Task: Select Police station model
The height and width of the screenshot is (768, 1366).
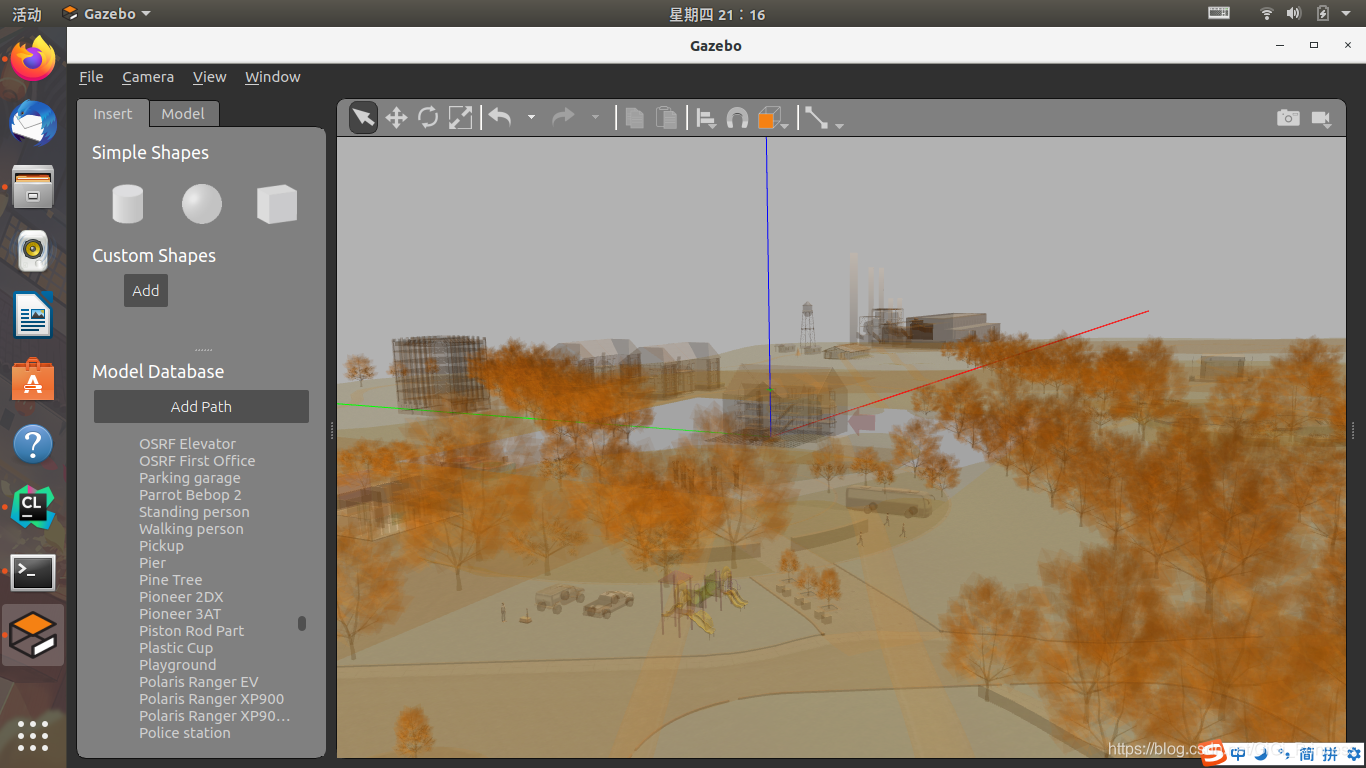Action: click(185, 733)
